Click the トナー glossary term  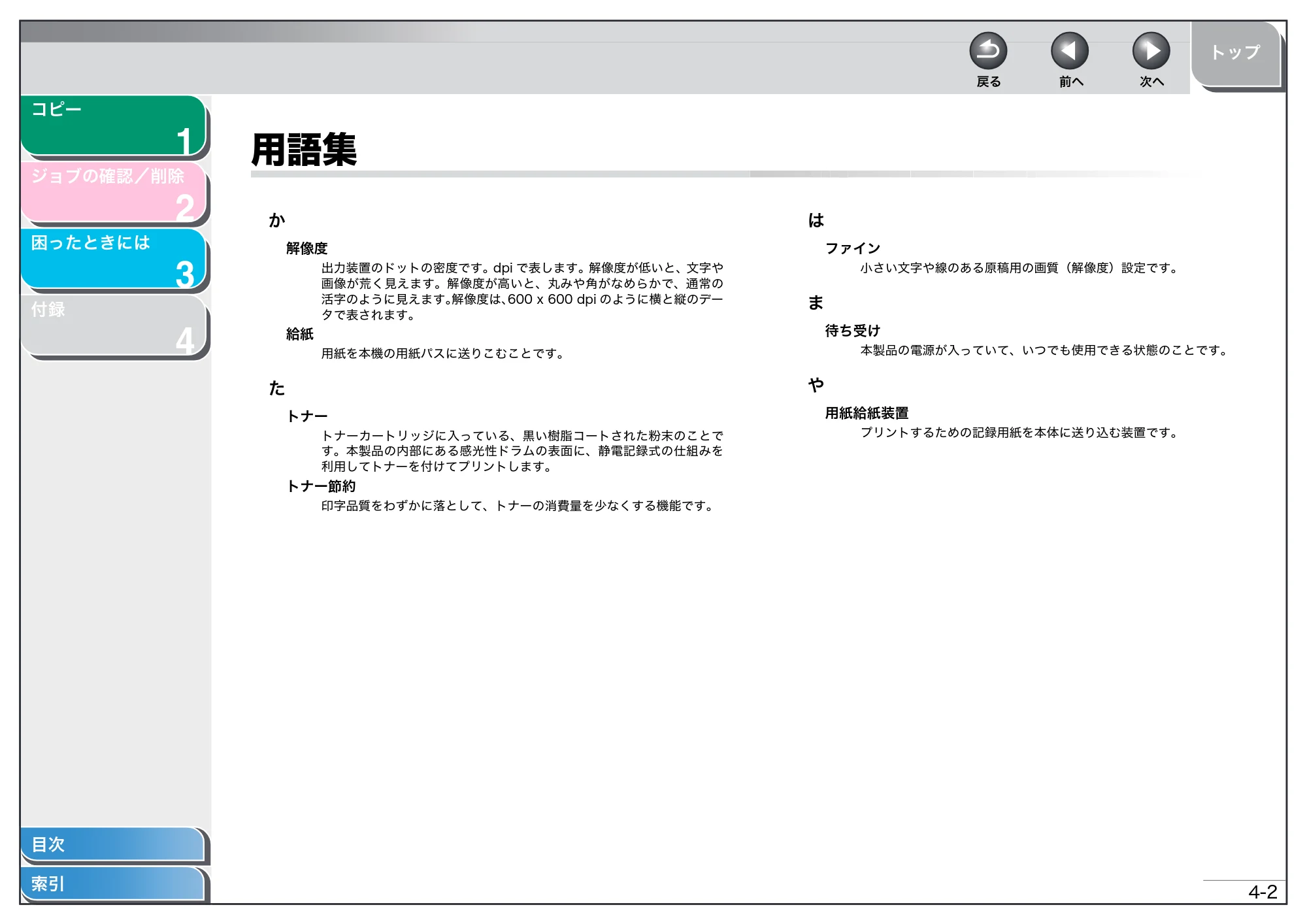(307, 416)
